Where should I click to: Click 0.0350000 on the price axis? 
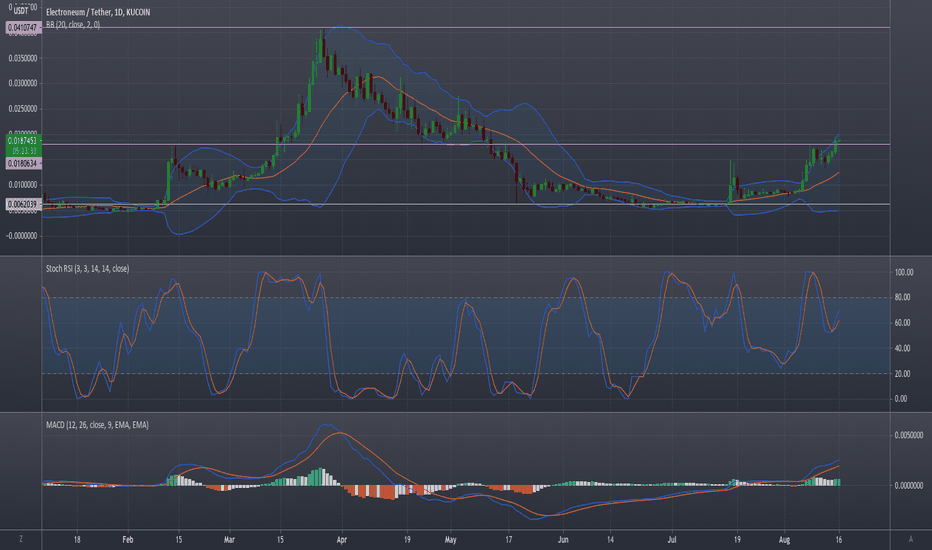pos(23,58)
